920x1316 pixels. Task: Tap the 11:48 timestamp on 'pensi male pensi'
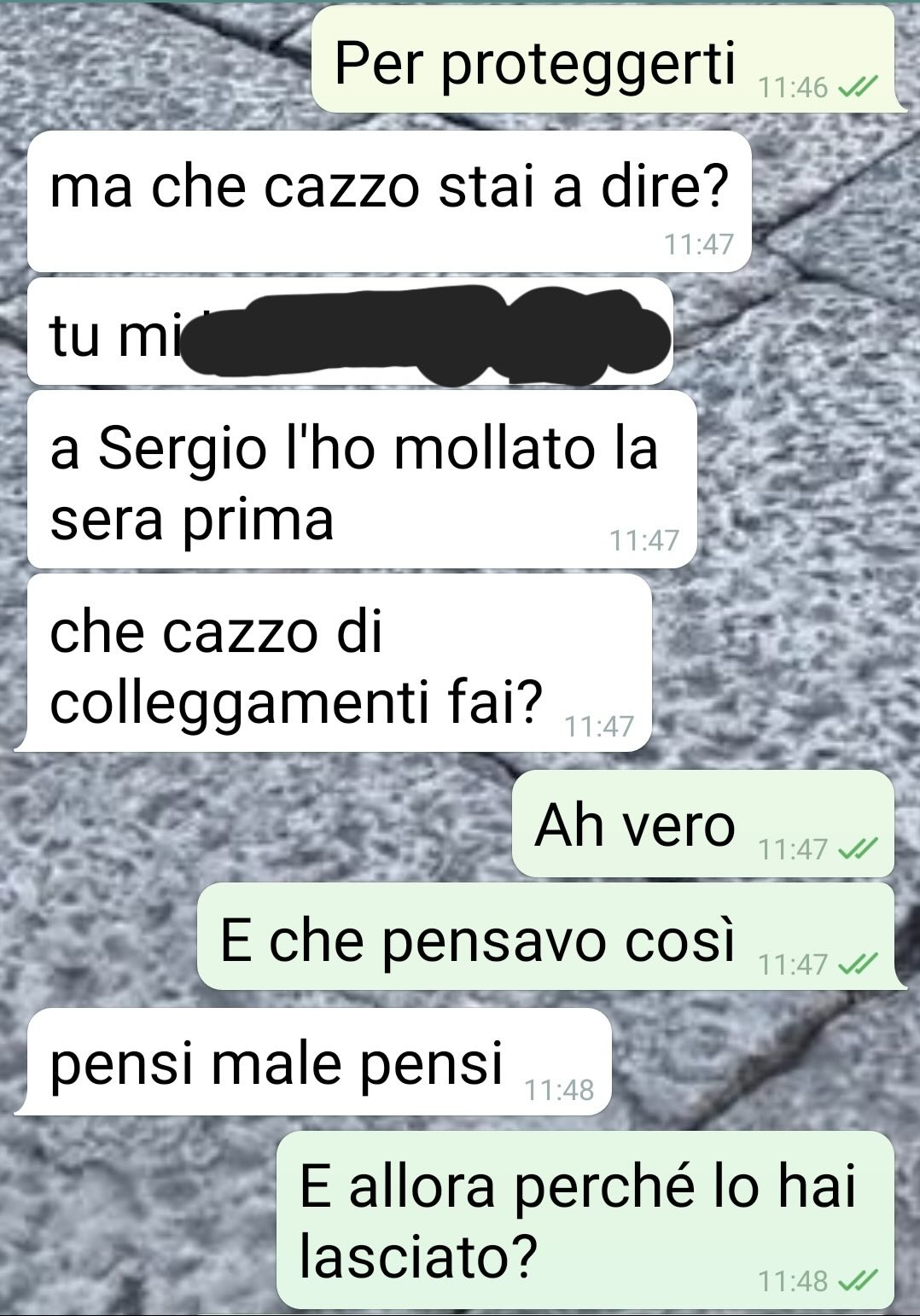point(559,1090)
